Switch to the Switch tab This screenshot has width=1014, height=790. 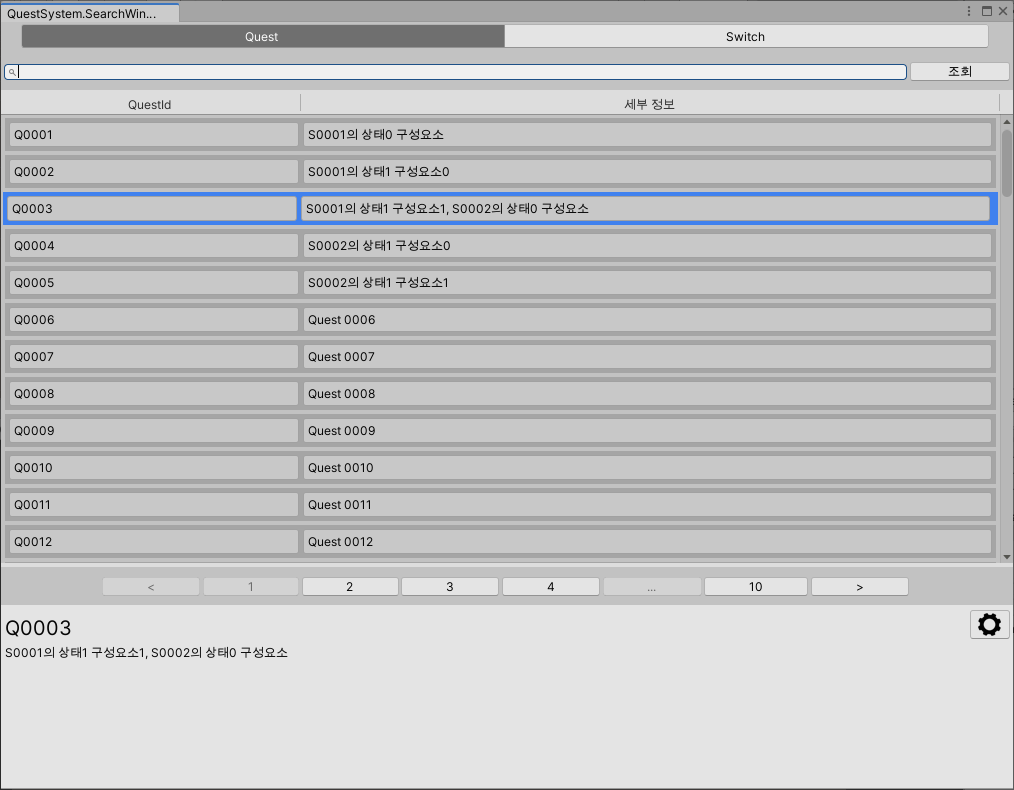click(745, 37)
